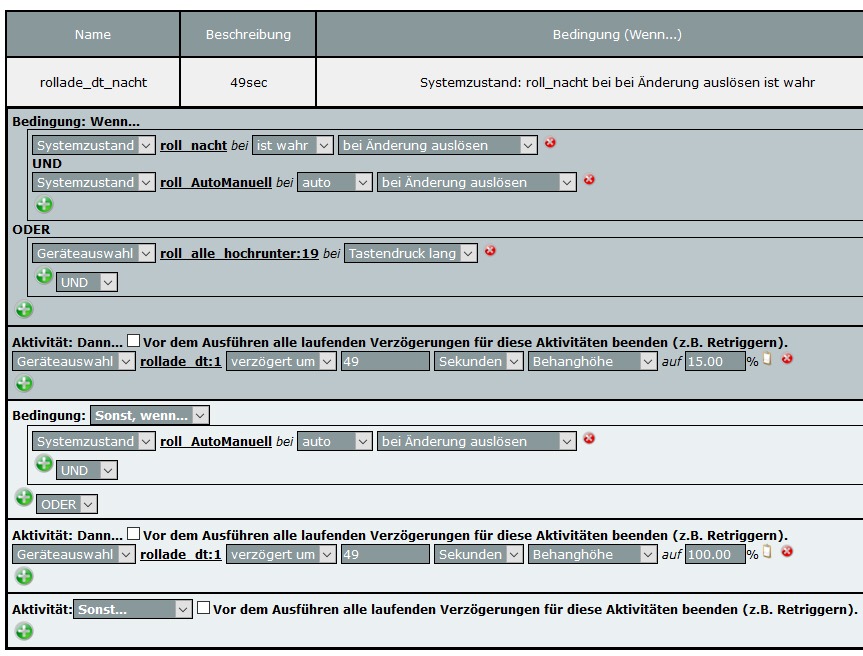Screen dimensions: 863x656
Task: Add an activity below the 100.00% Behanghöhe row
Action: pos(24,576)
